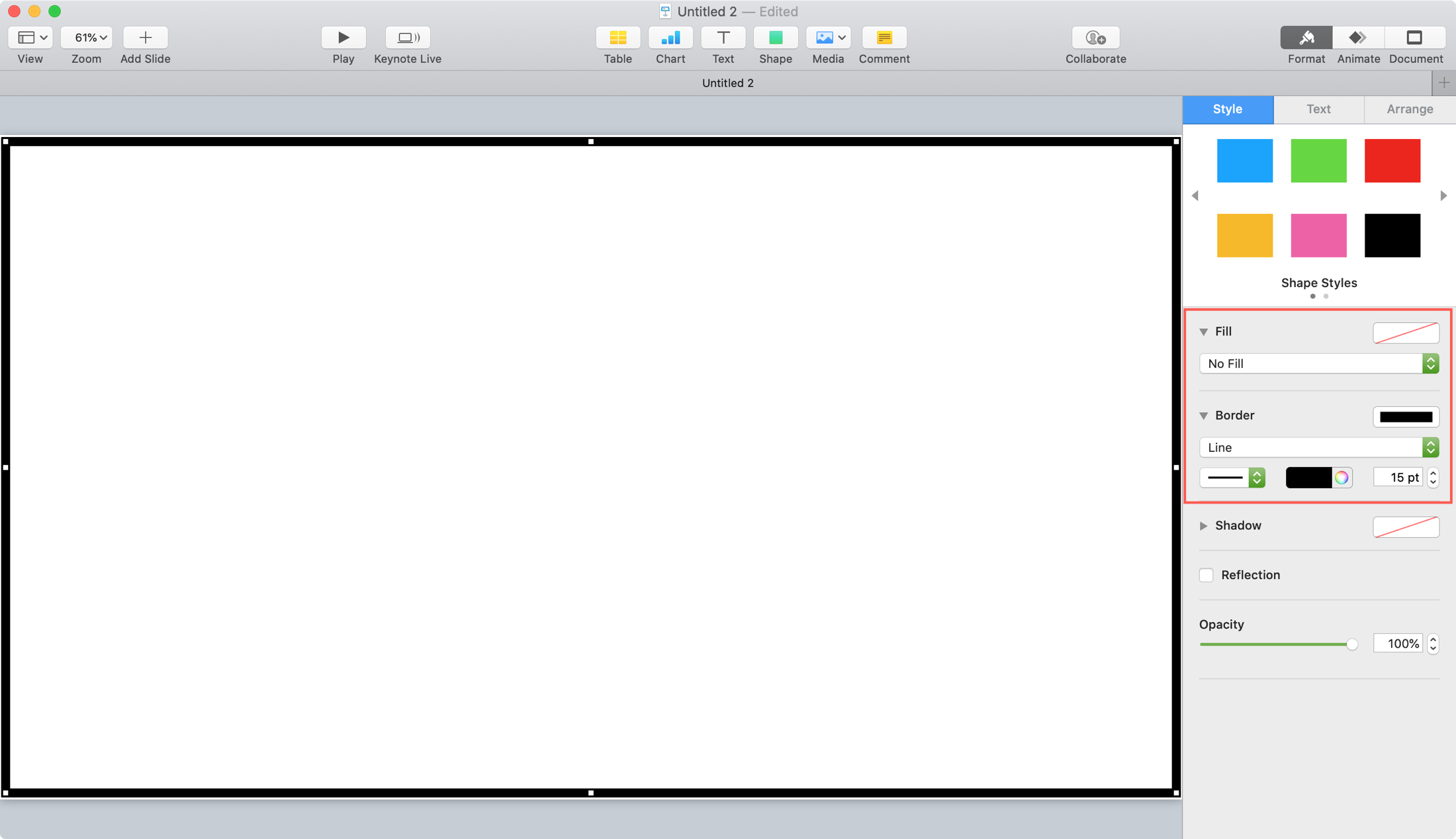Collapse the Border section
1456x839 pixels.
pos(1204,416)
